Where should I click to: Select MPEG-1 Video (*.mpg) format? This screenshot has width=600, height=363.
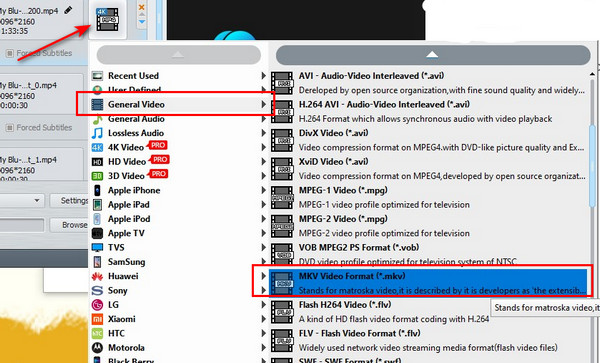pos(429,197)
